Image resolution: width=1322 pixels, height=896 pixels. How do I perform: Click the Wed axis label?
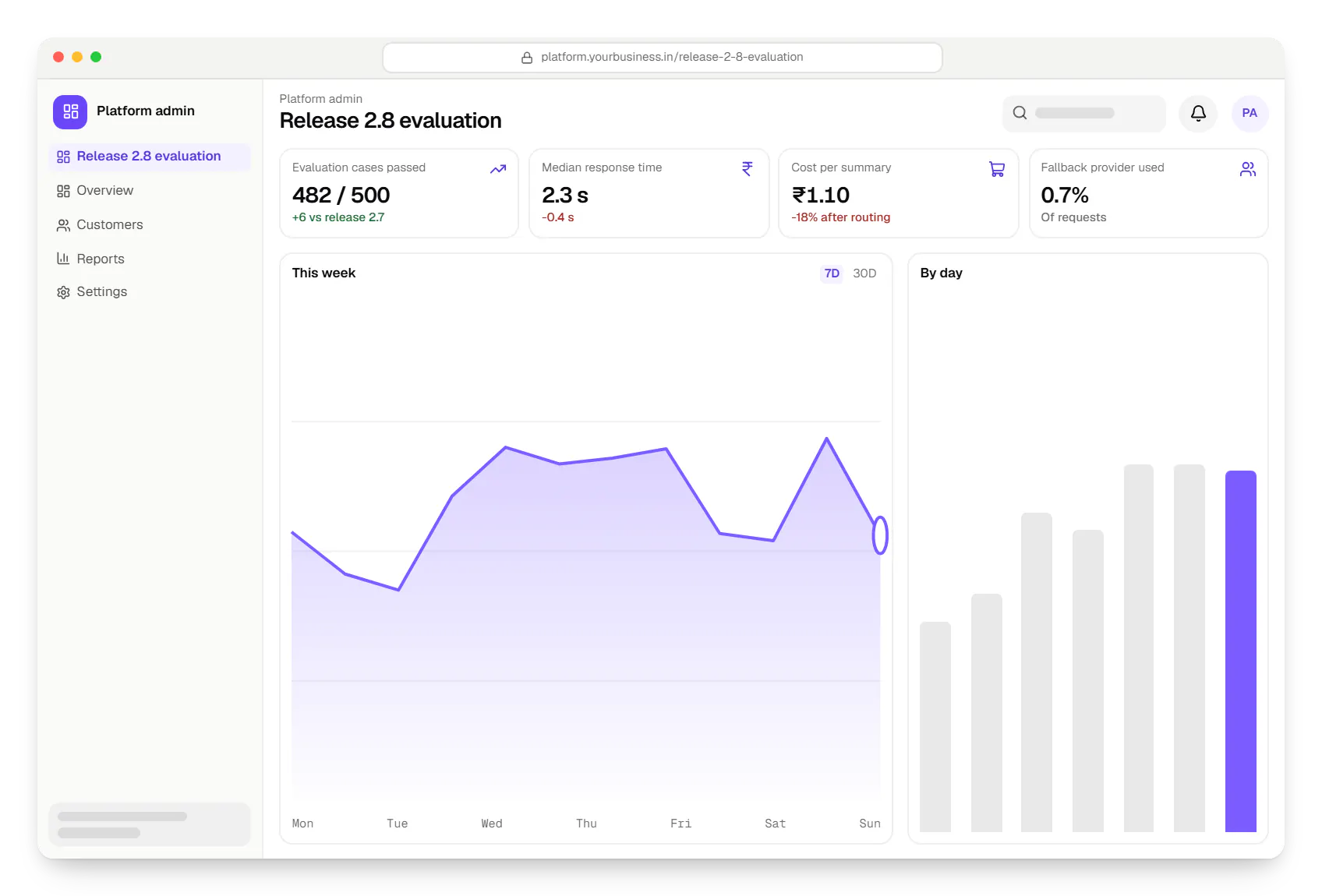(x=492, y=824)
